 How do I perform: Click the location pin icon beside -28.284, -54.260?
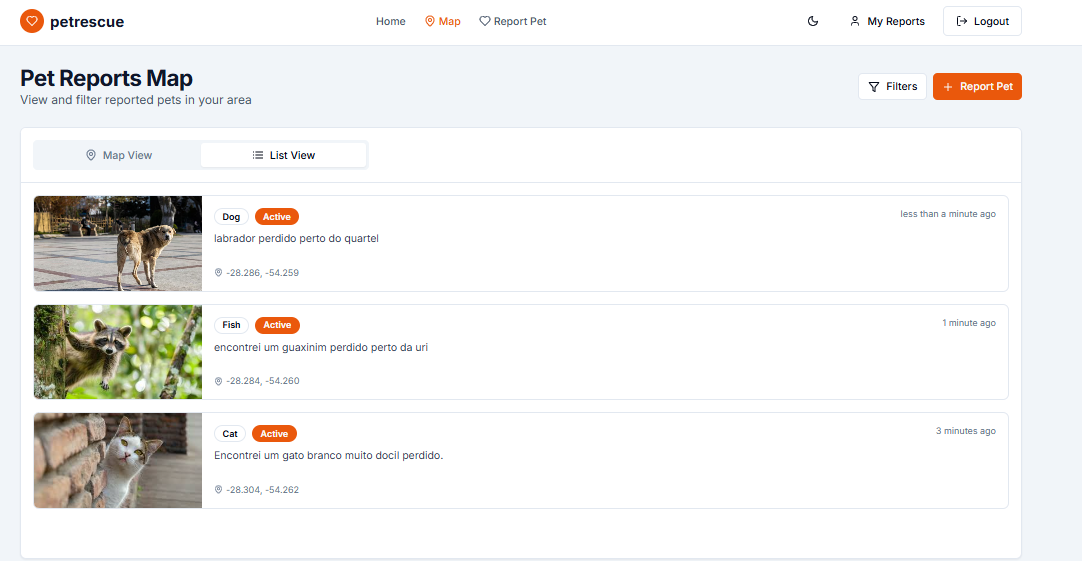219,381
